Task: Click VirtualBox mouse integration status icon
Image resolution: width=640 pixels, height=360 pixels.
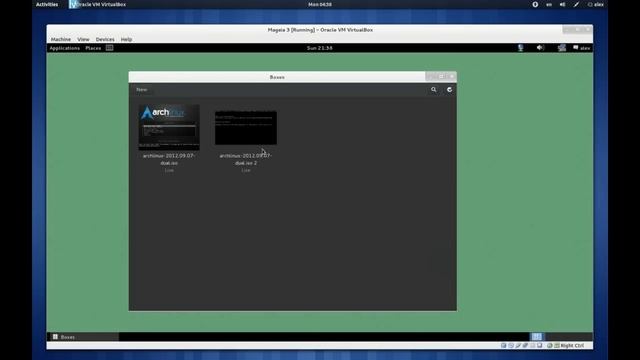Action: coord(550,345)
